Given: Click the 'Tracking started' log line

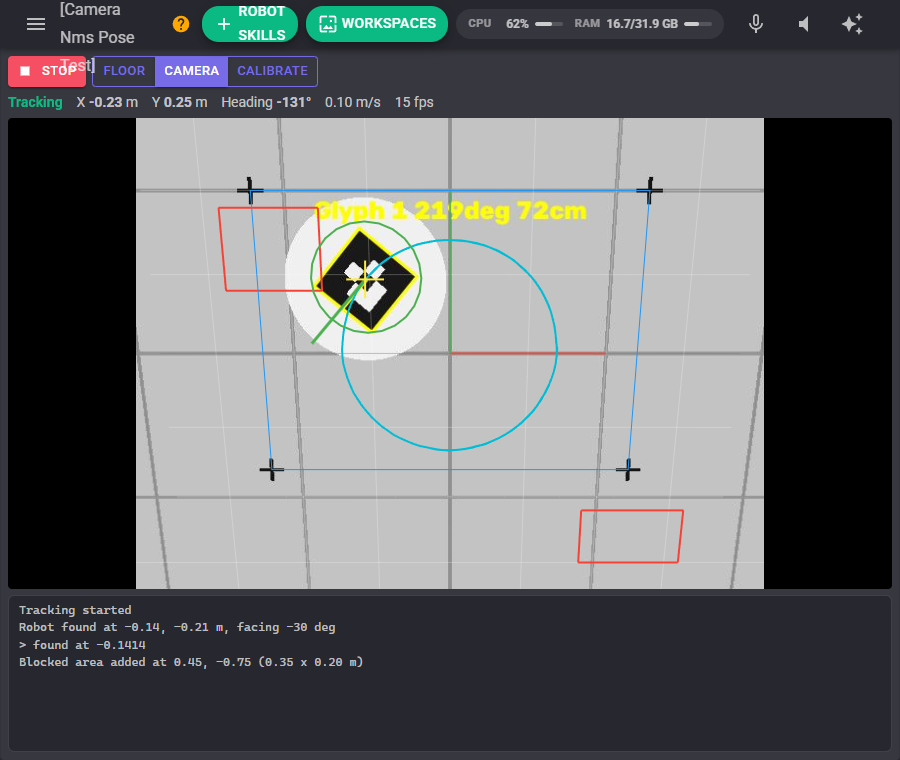Looking at the screenshot, I should (x=75, y=610).
